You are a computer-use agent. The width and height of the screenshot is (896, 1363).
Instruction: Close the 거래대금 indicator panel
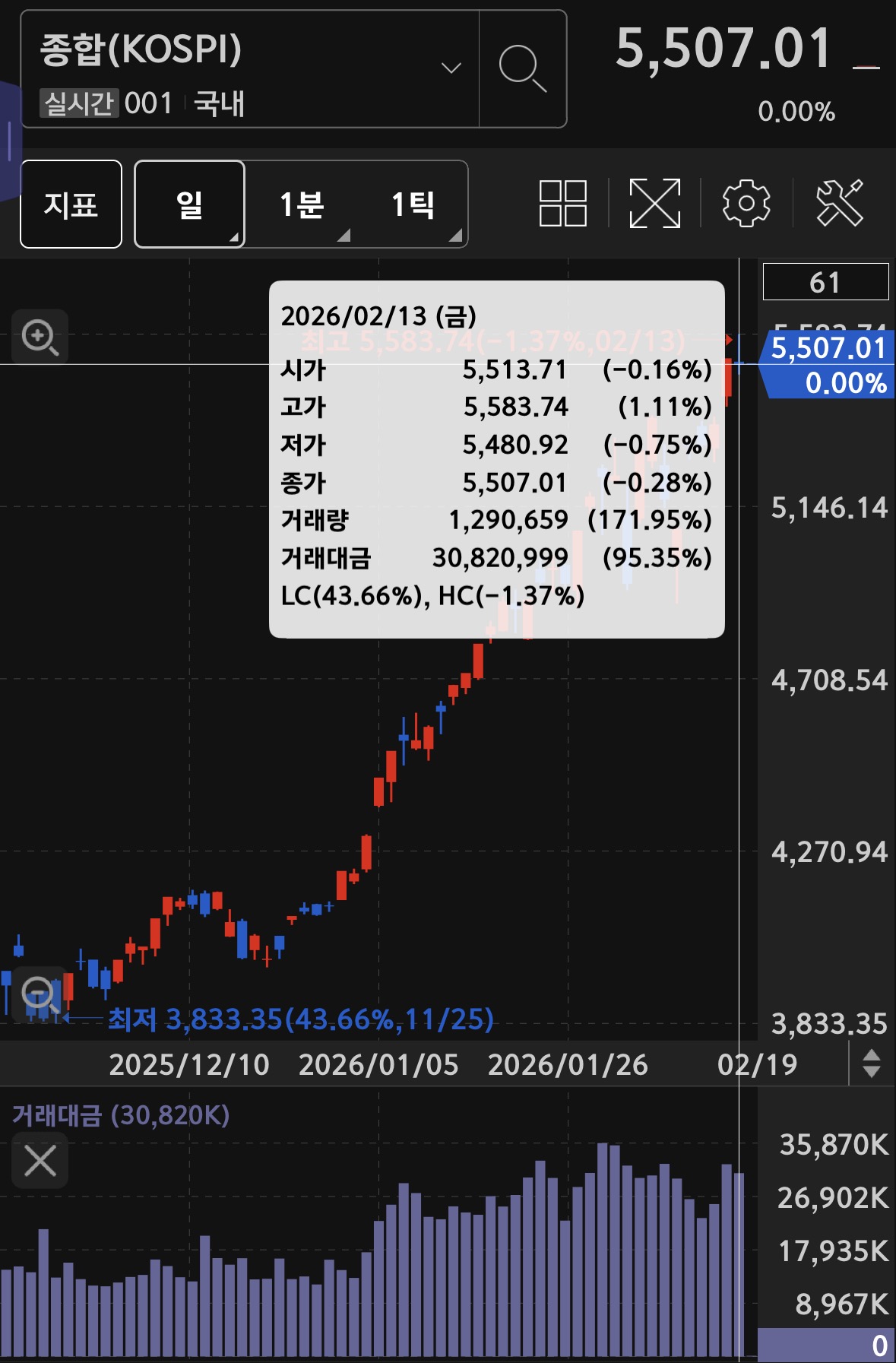(40, 1161)
